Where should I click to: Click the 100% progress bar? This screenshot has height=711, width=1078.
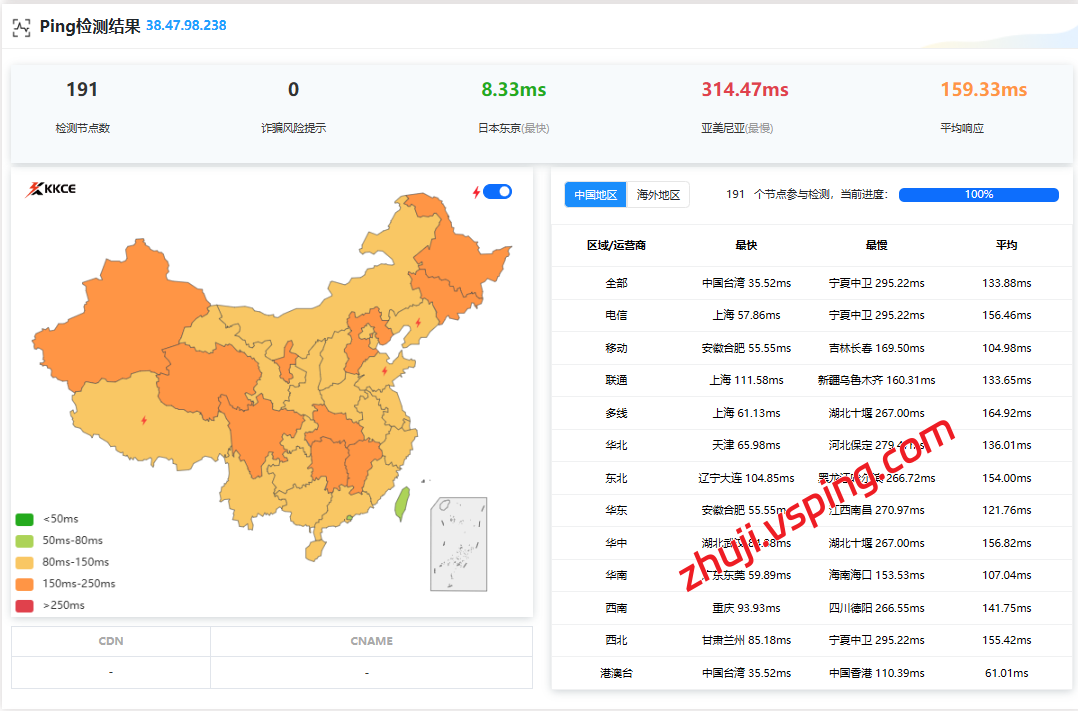click(x=978, y=195)
